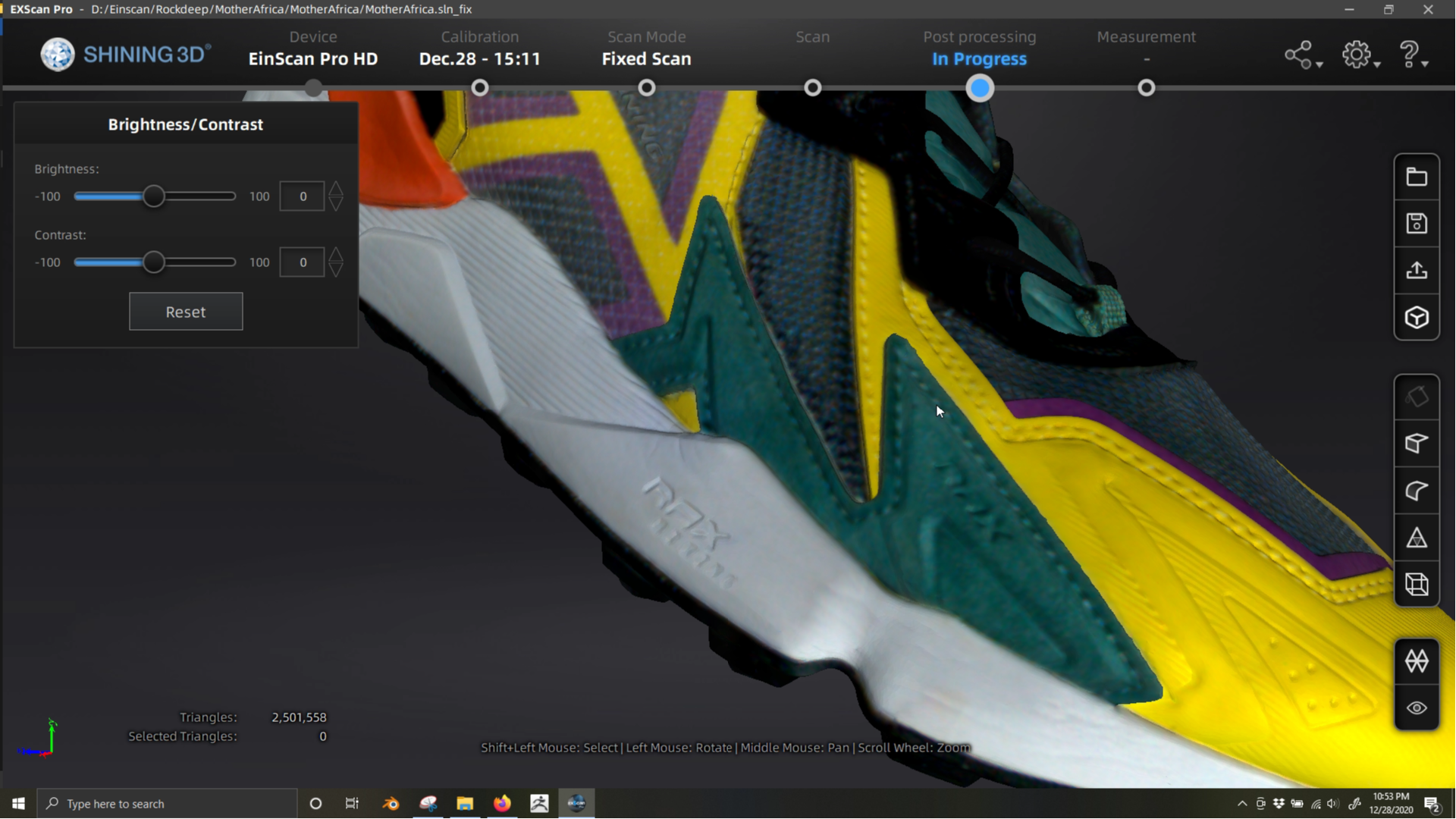
Task: Click the Reset button
Action: (186, 312)
